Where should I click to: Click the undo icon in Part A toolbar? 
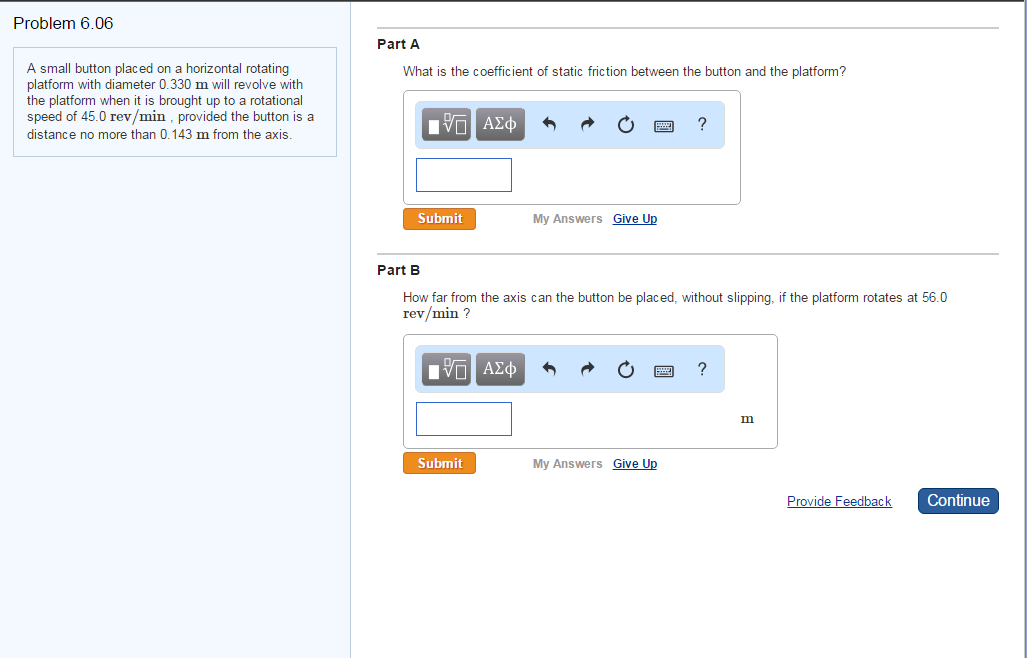[548, 124]
